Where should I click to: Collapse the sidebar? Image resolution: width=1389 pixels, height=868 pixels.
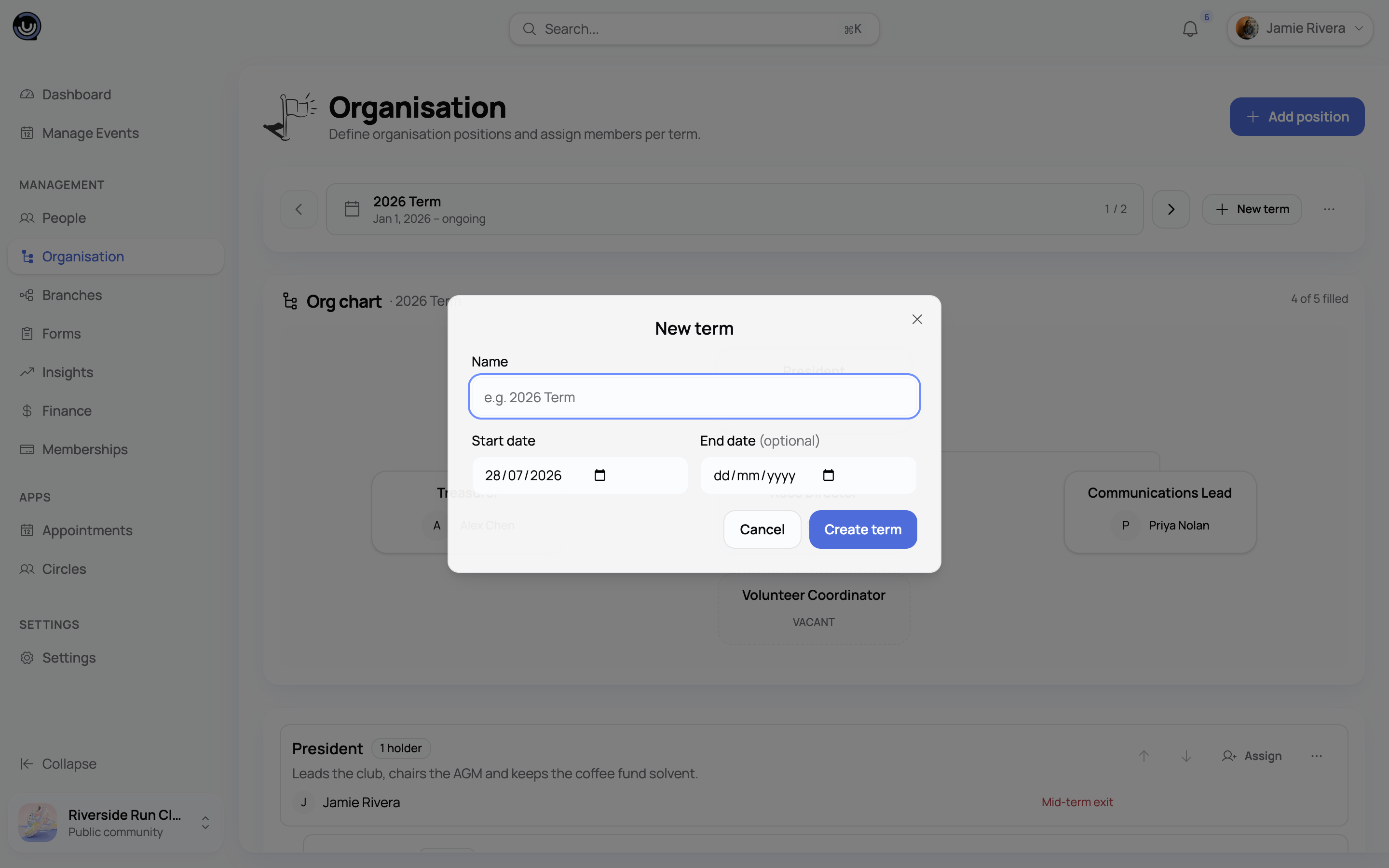pyautogui.click(x=115, y=763)
